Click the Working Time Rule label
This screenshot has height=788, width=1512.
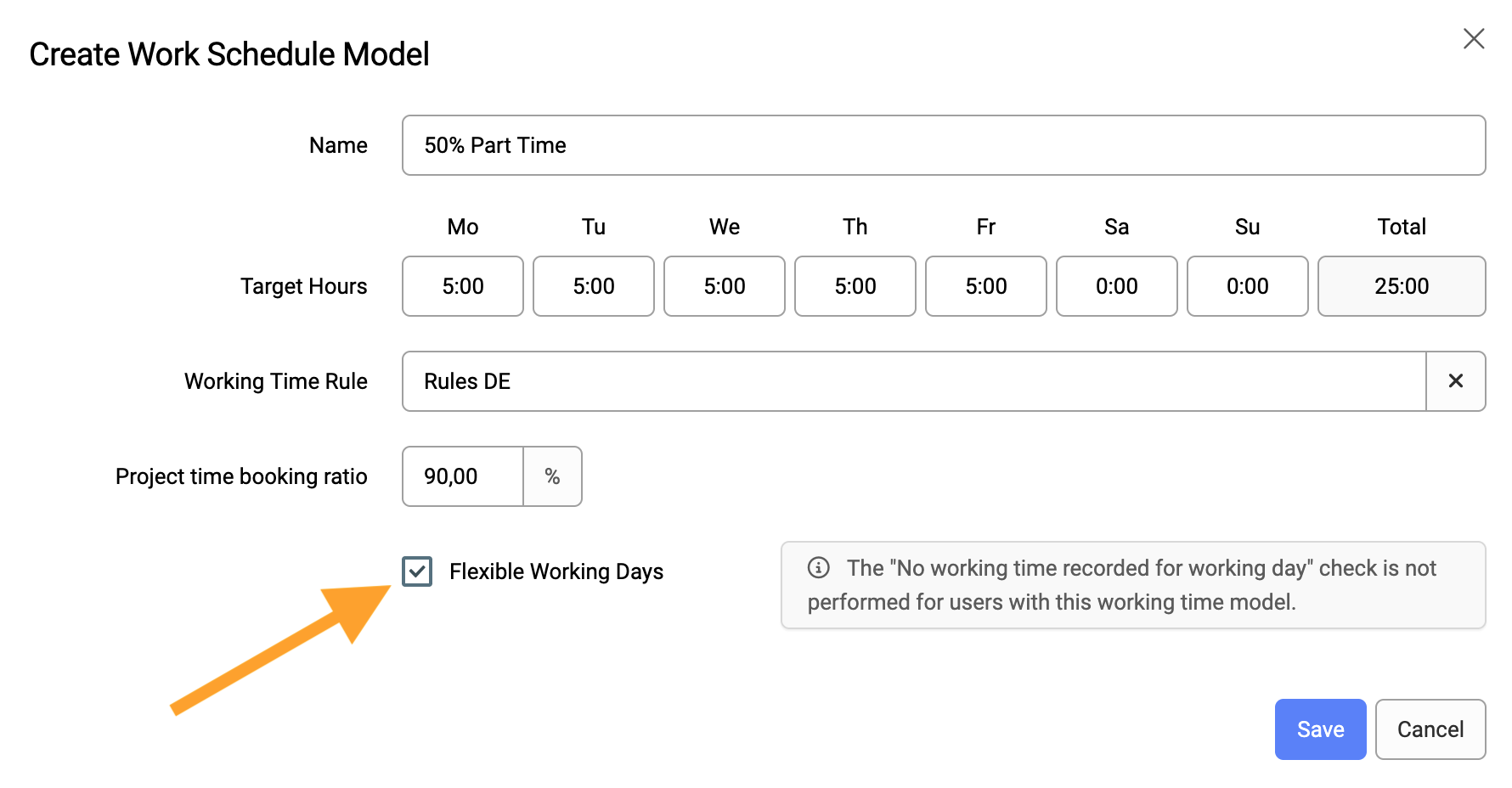point(276,381)
